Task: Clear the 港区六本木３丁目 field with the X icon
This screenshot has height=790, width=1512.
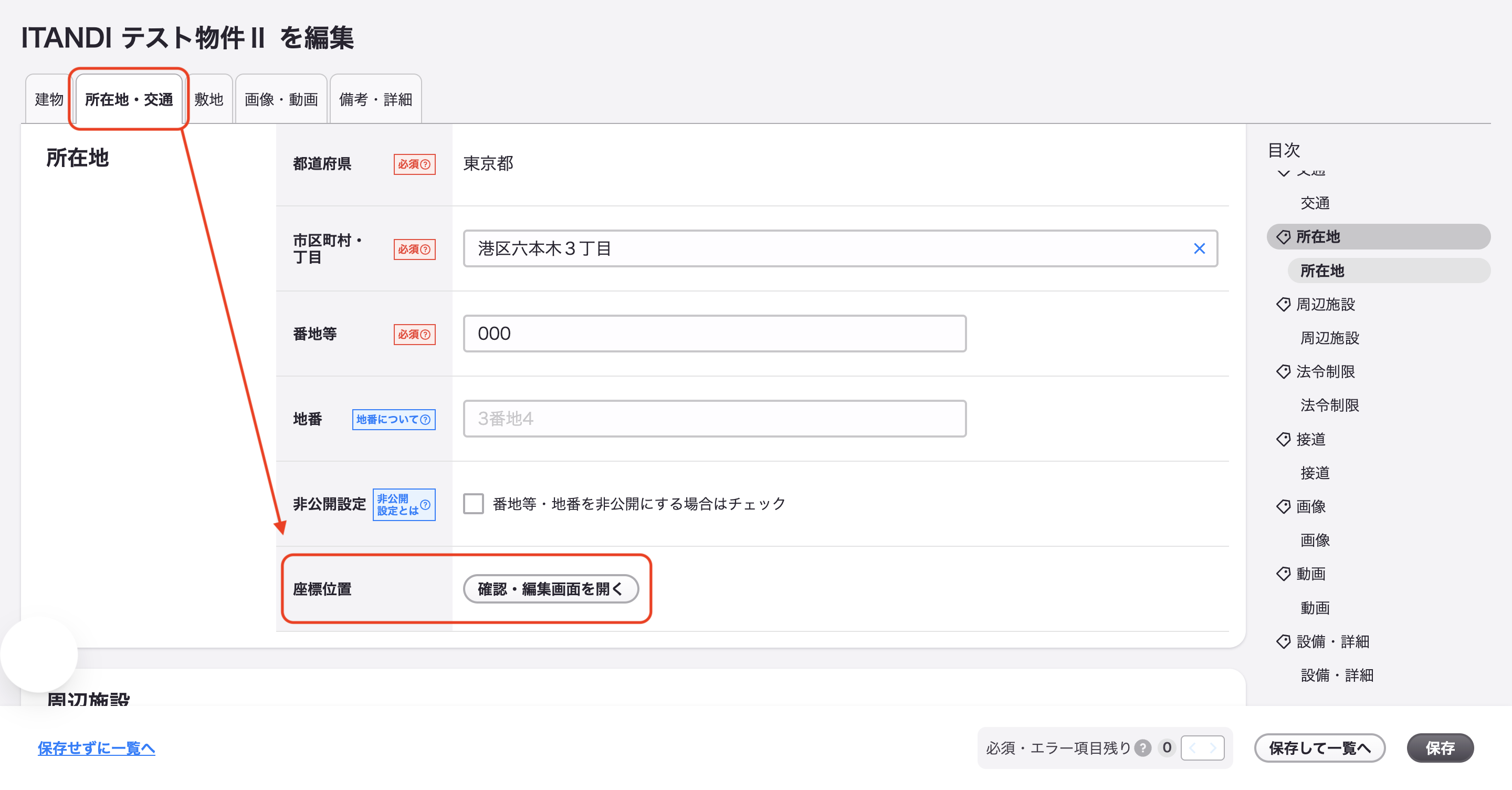Action: (x=1199, y=248)
